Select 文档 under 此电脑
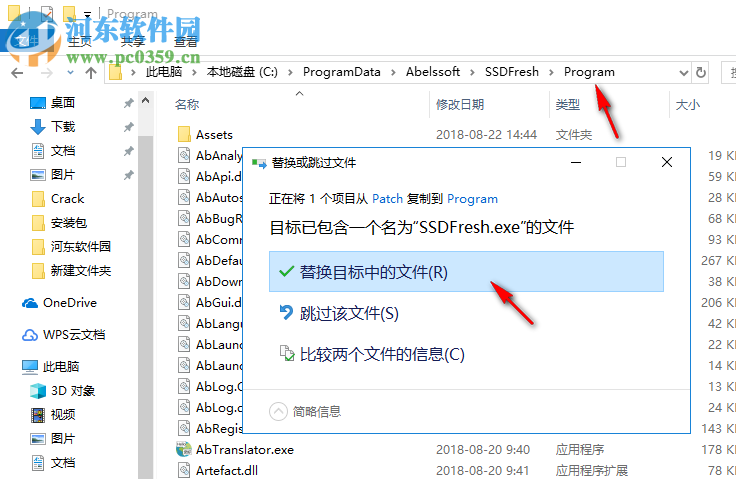 pos(63,463)
